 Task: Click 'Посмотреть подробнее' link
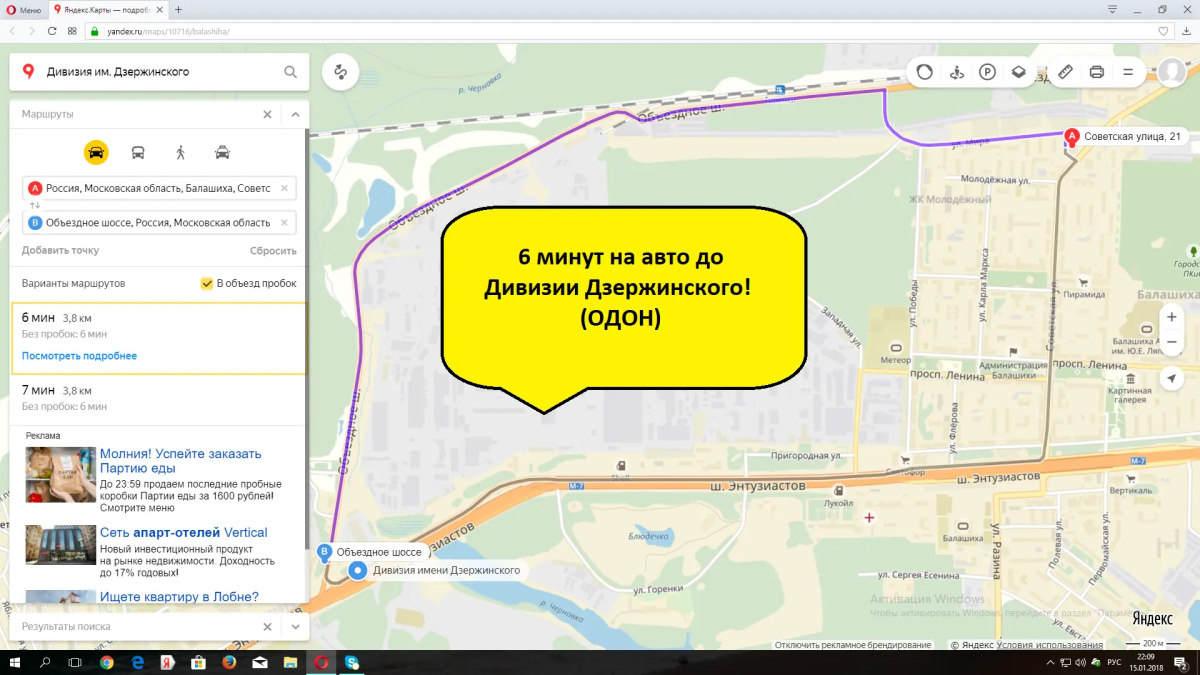(79, 356)
